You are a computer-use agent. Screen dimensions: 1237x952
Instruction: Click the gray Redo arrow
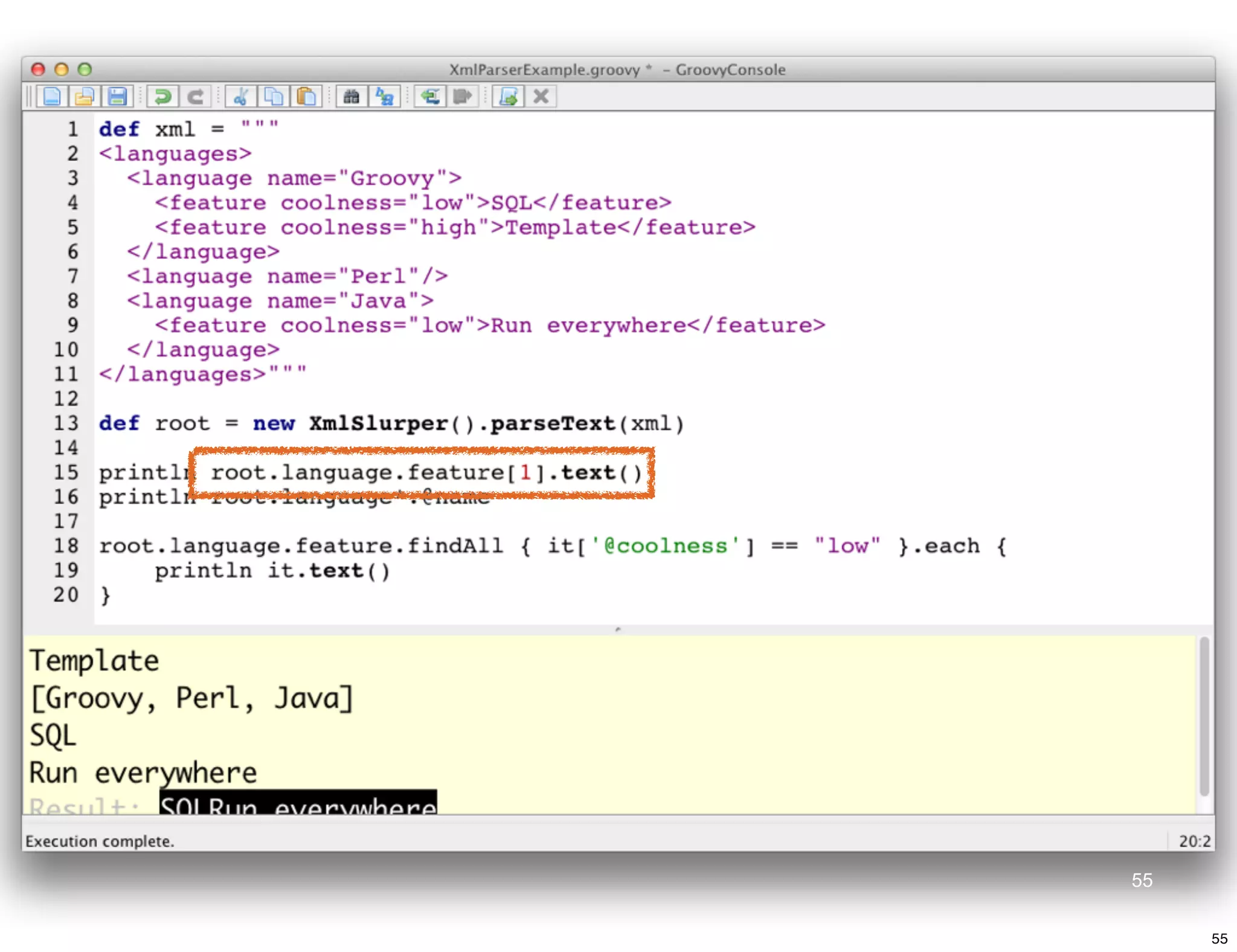pos(195,97)
